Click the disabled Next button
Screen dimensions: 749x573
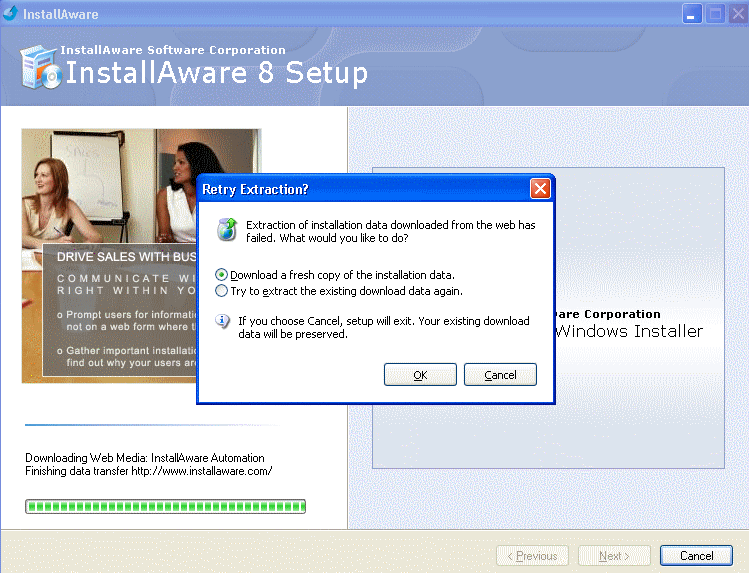[614, 556]
